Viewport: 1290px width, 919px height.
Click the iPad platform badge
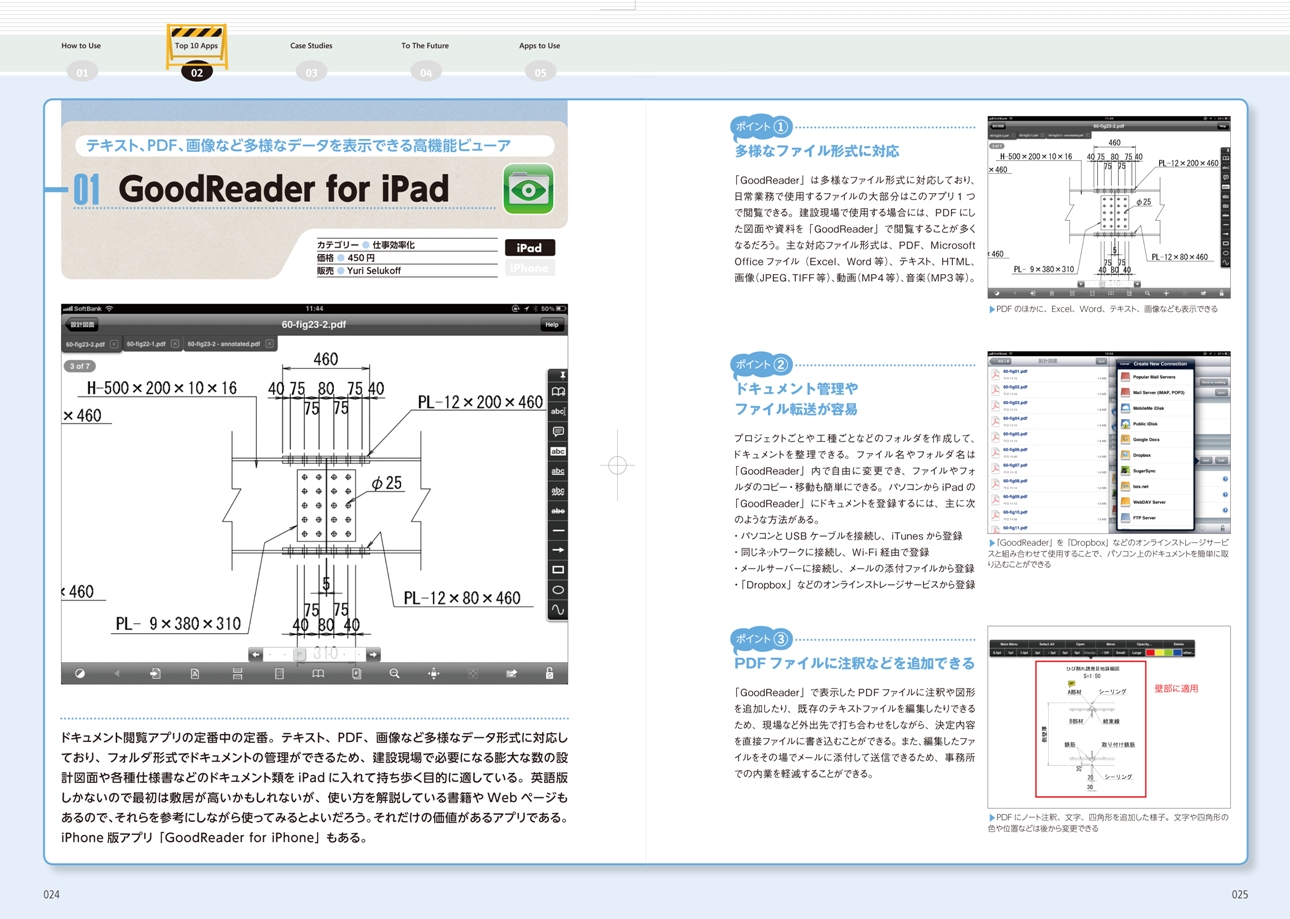(x=529, y=248)
